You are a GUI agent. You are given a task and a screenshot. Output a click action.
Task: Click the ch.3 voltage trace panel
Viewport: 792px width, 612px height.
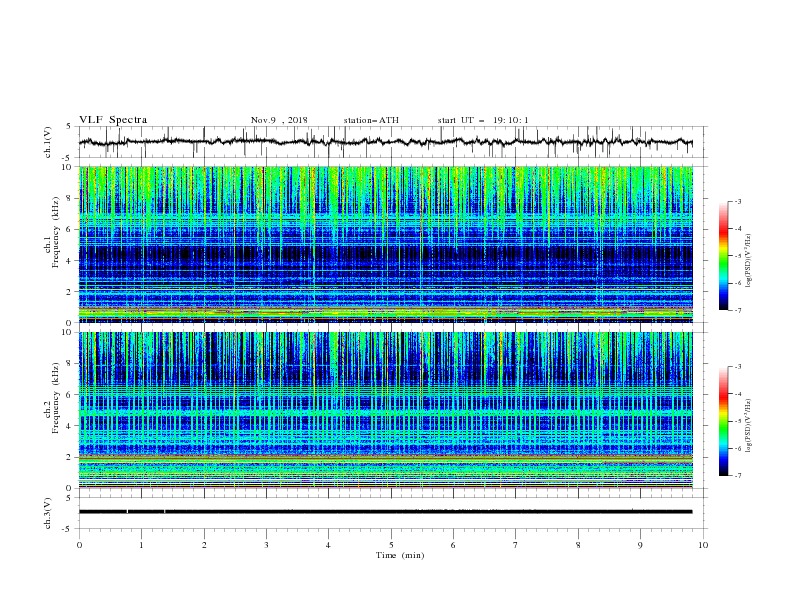click(392, 513)
